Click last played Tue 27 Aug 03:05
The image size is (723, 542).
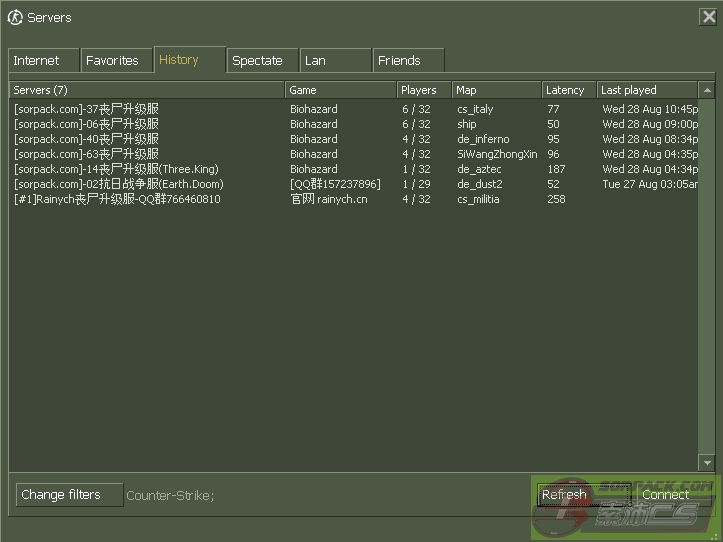650,184
